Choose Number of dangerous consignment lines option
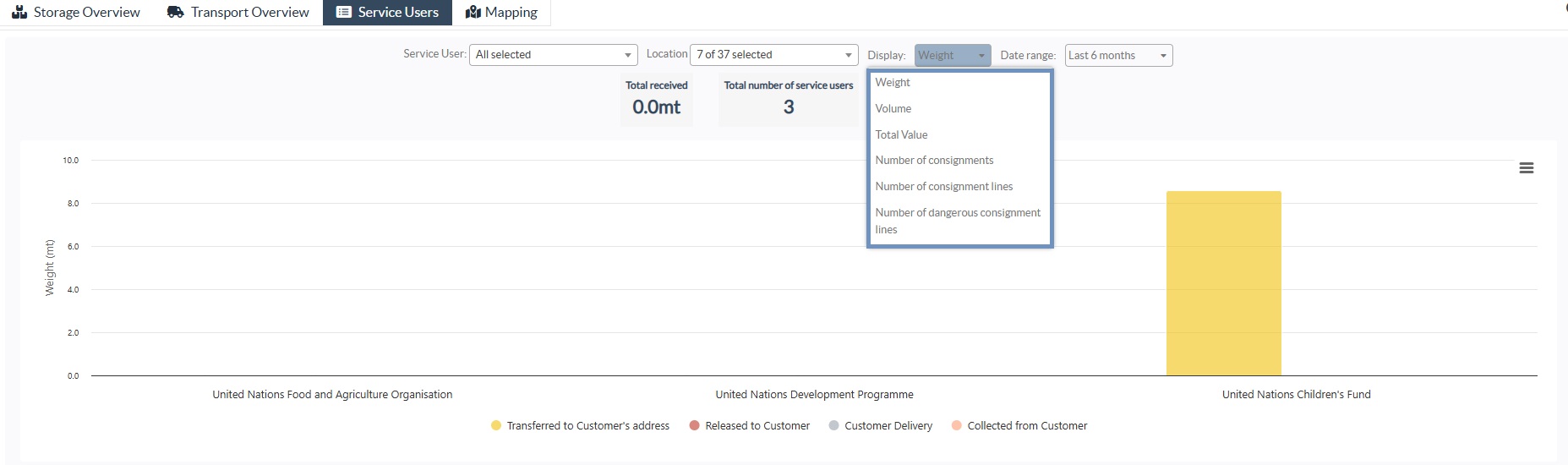Image resolution: width=1568 pixels, height=465 pixels. click(x=959, y=222)
